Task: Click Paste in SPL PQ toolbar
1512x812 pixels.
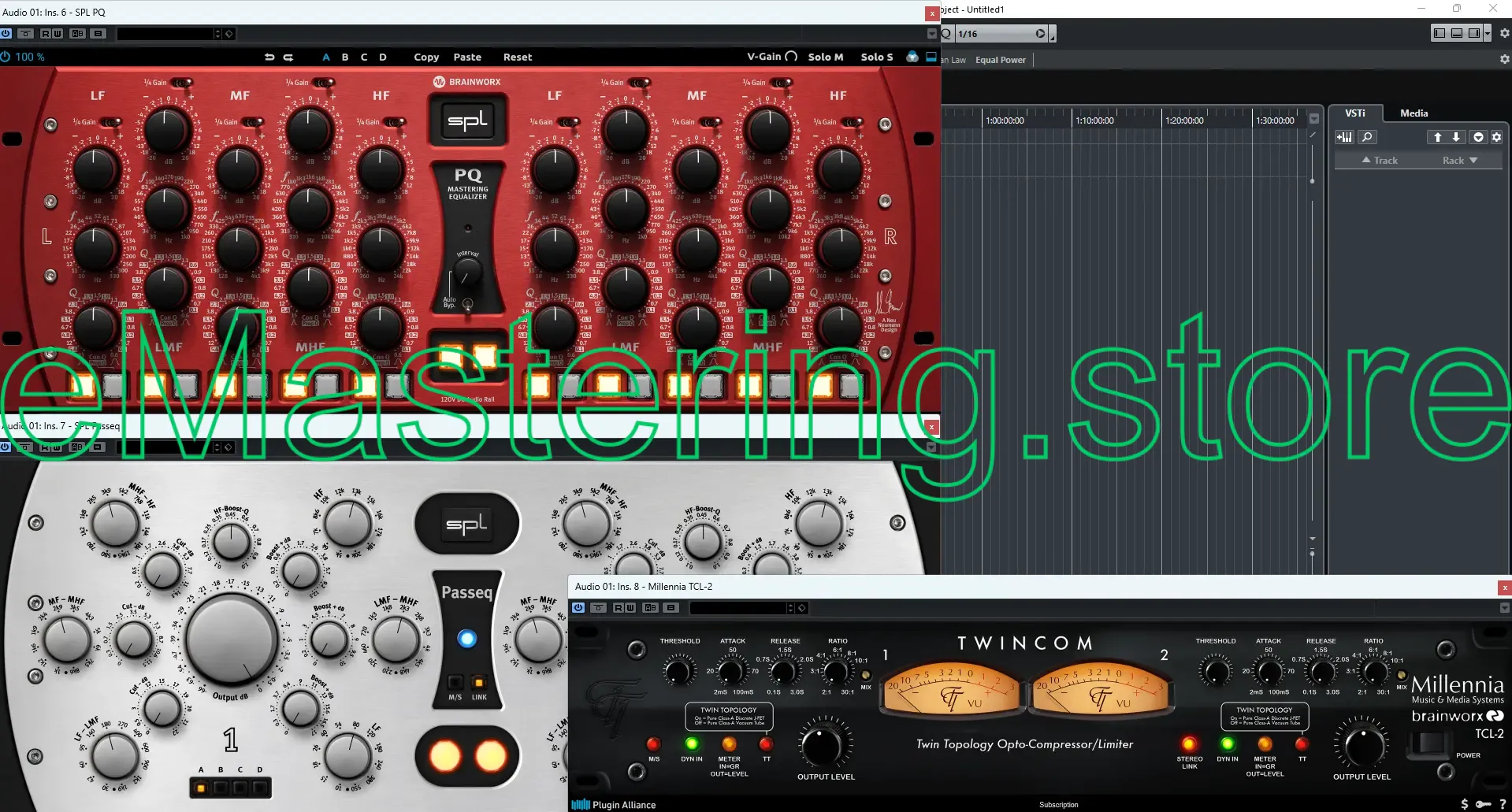Action: [x=467, y=57]
